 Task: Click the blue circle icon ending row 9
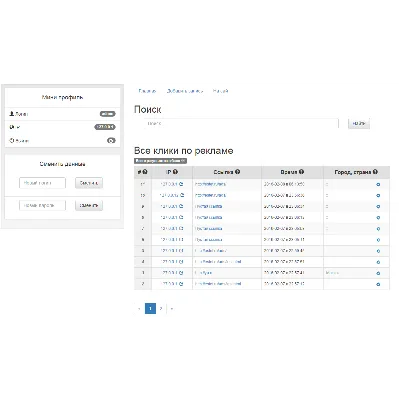click(378, 207)
